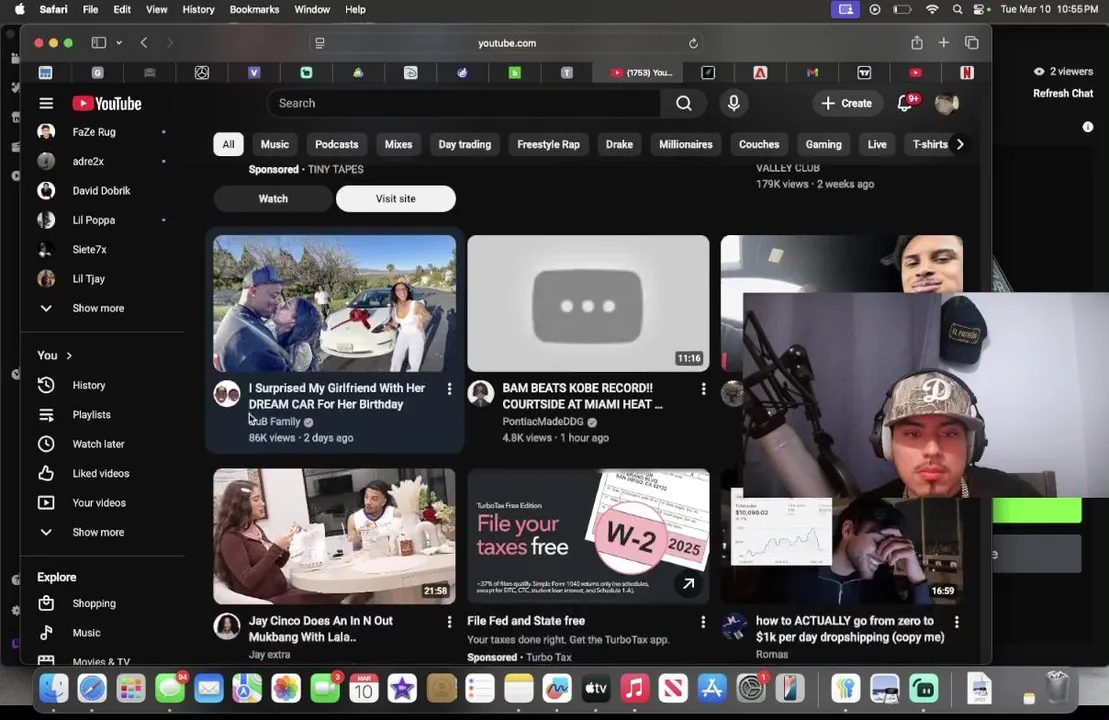This screenshot has width=1109, height=720.
Task: Open the Safari sidebar dropdown arrow
Action: (119, 42)
